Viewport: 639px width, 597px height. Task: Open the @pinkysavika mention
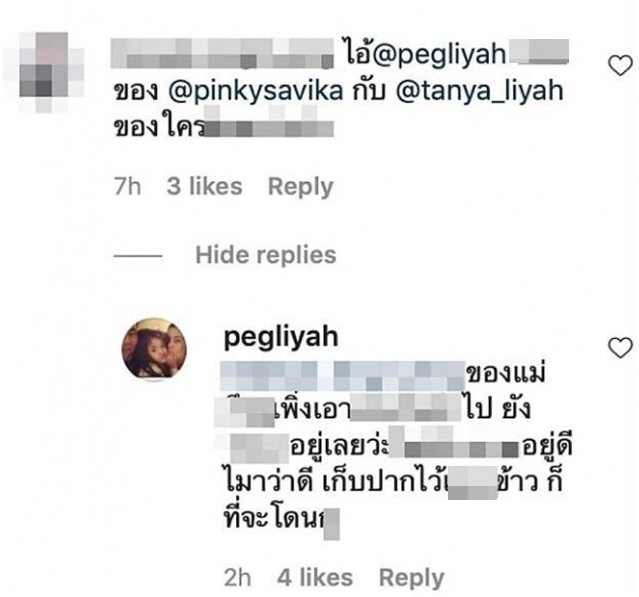(x=256, y=92)
